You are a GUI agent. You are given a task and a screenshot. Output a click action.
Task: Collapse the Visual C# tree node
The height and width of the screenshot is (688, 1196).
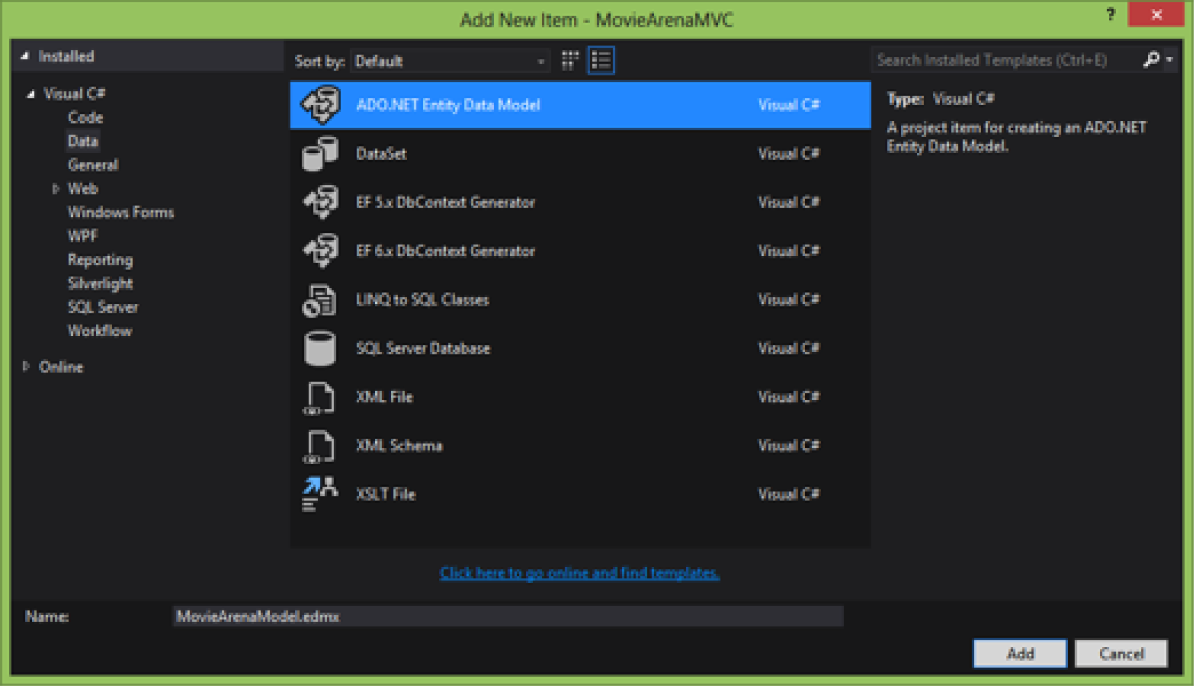coord(31,94)
